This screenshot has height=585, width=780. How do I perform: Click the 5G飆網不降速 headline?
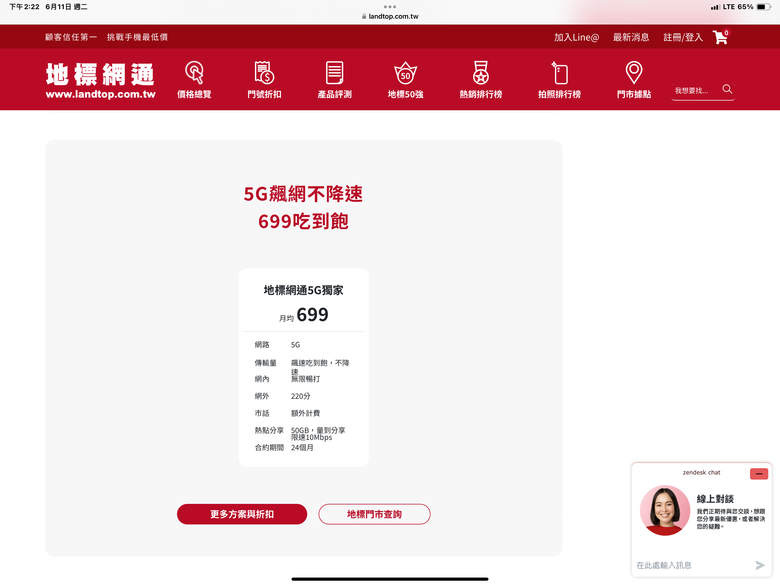tap(303, 194)
